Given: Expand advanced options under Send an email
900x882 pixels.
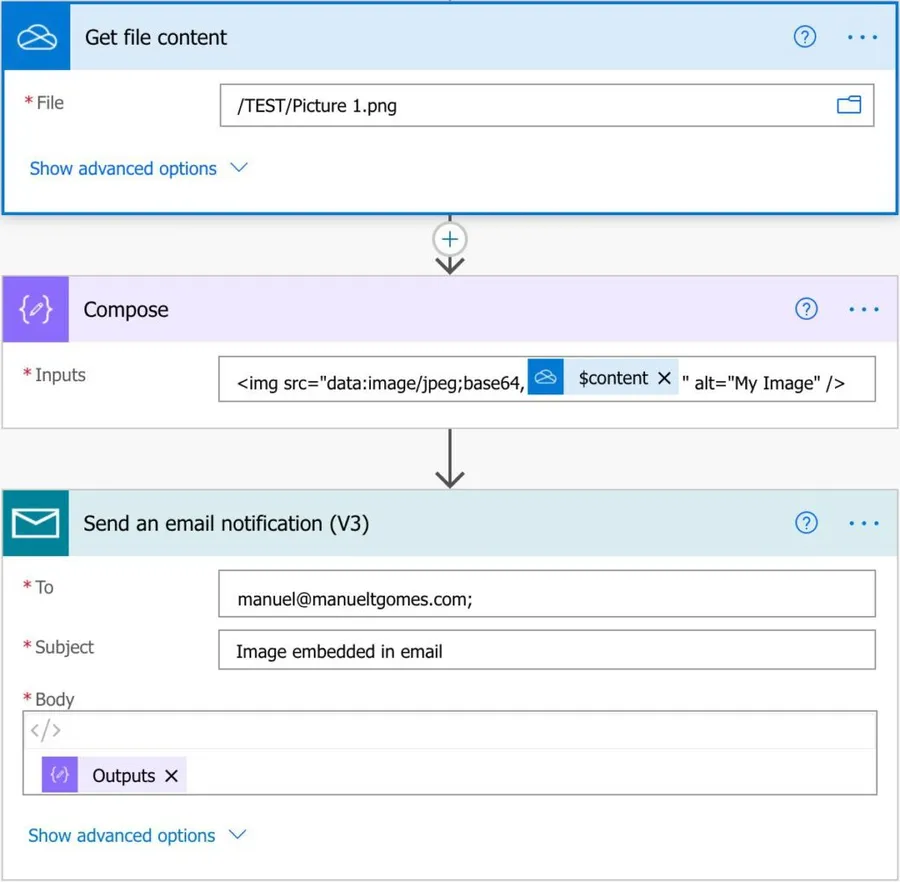Looking at the screenshot, I should (137, 836).
